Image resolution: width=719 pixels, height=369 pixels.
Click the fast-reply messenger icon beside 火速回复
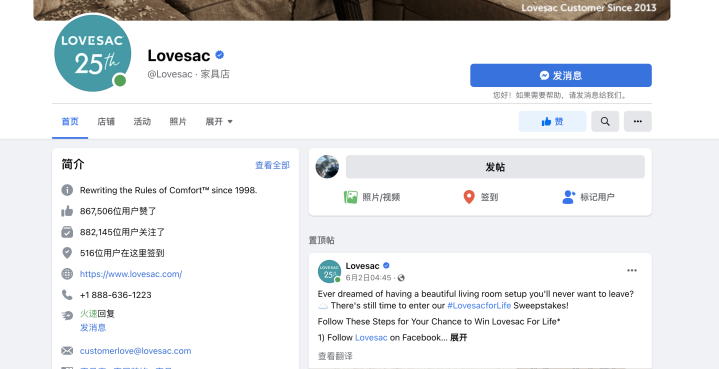point(67,315)
